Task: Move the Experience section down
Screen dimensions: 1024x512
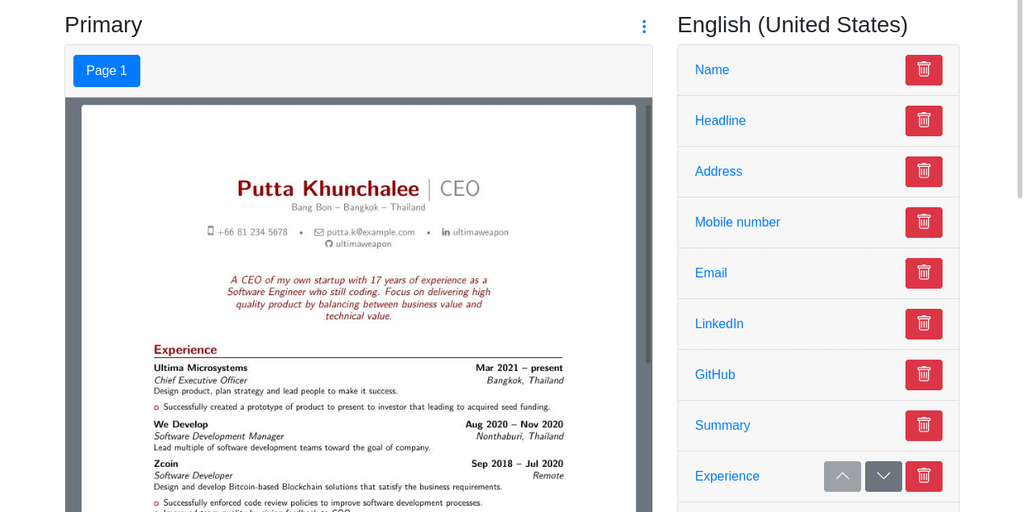Action: [884, 477]
